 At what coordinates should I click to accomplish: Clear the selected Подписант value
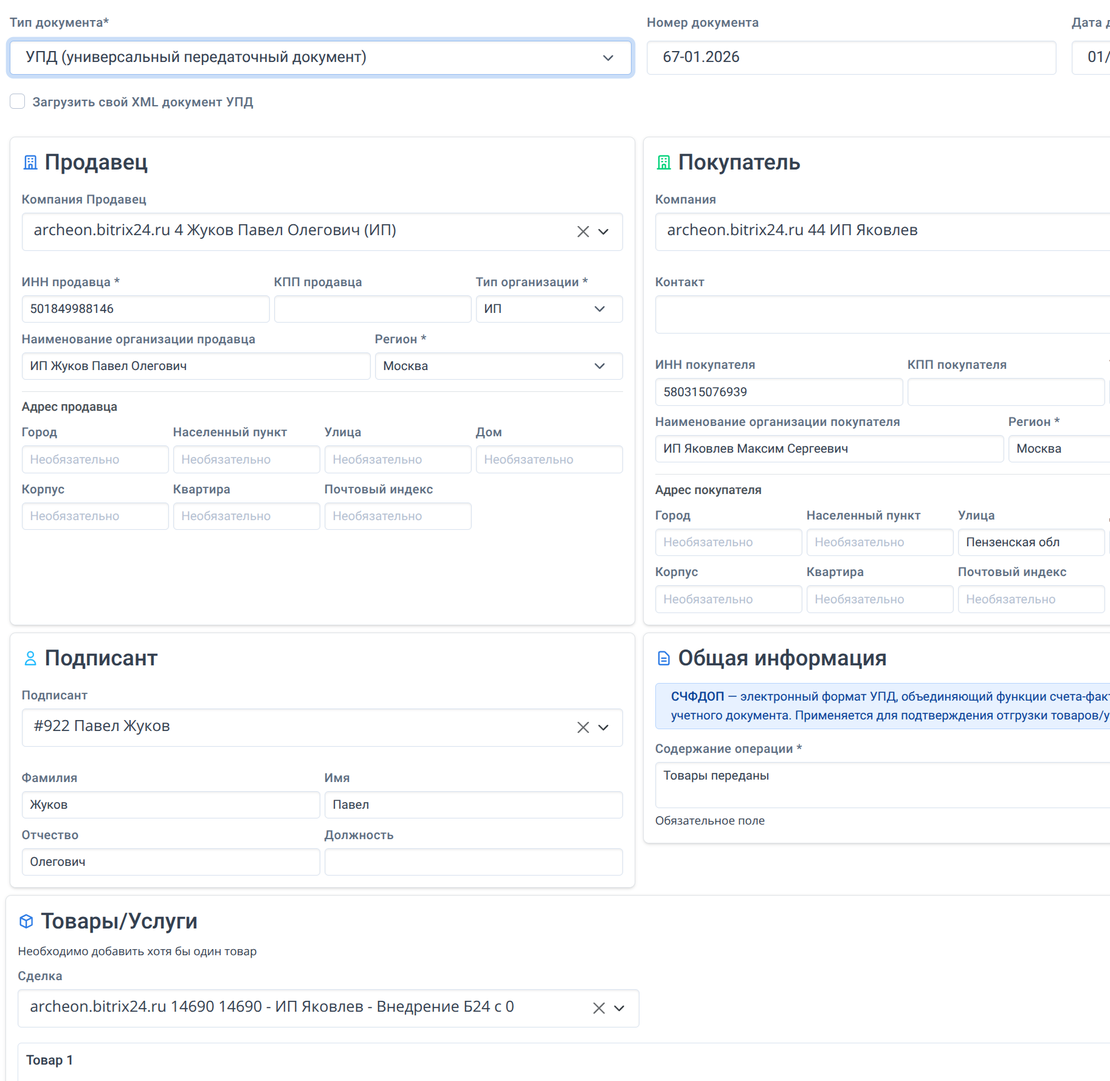coord(583,727)
